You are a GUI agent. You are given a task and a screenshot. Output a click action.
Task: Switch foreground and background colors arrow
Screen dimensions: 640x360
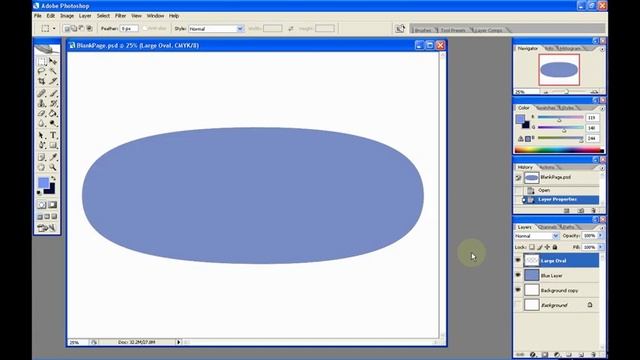point(53,178)
